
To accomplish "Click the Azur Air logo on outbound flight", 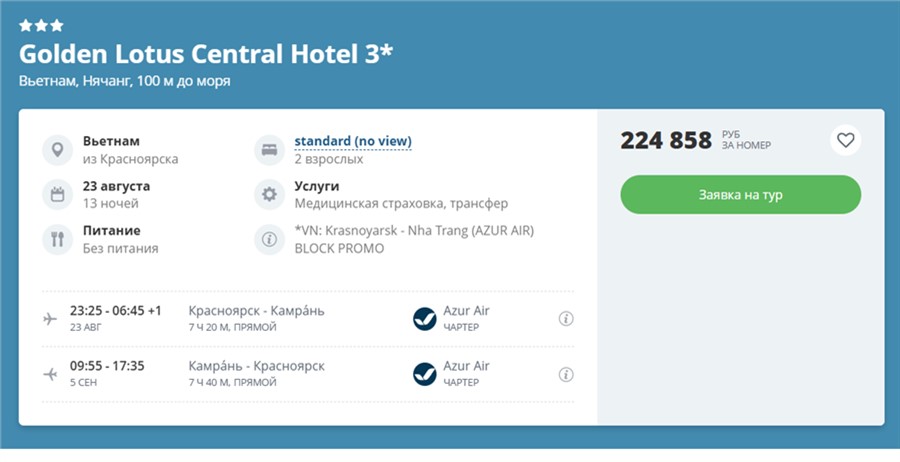I will [x=425, y=319].
